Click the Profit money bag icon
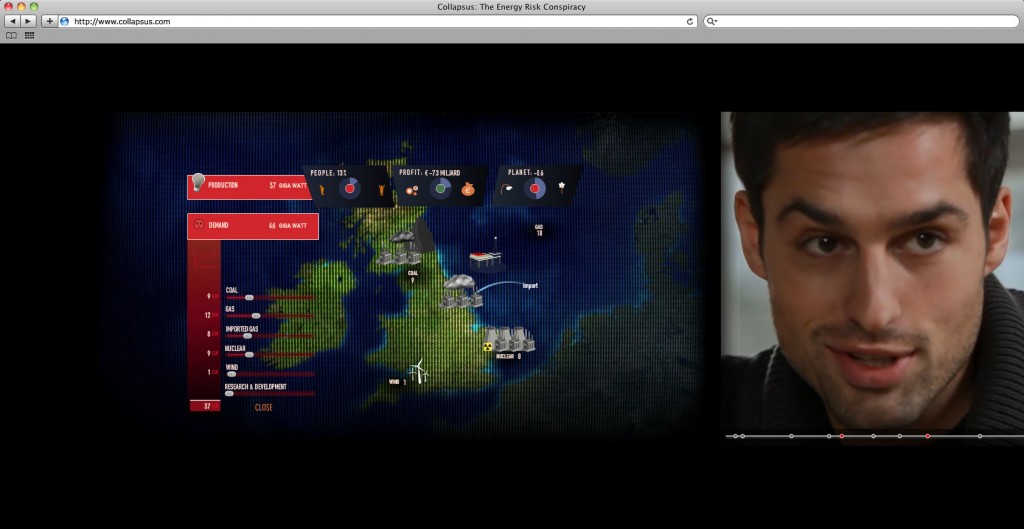1024x529 pixels. (468, 188)
